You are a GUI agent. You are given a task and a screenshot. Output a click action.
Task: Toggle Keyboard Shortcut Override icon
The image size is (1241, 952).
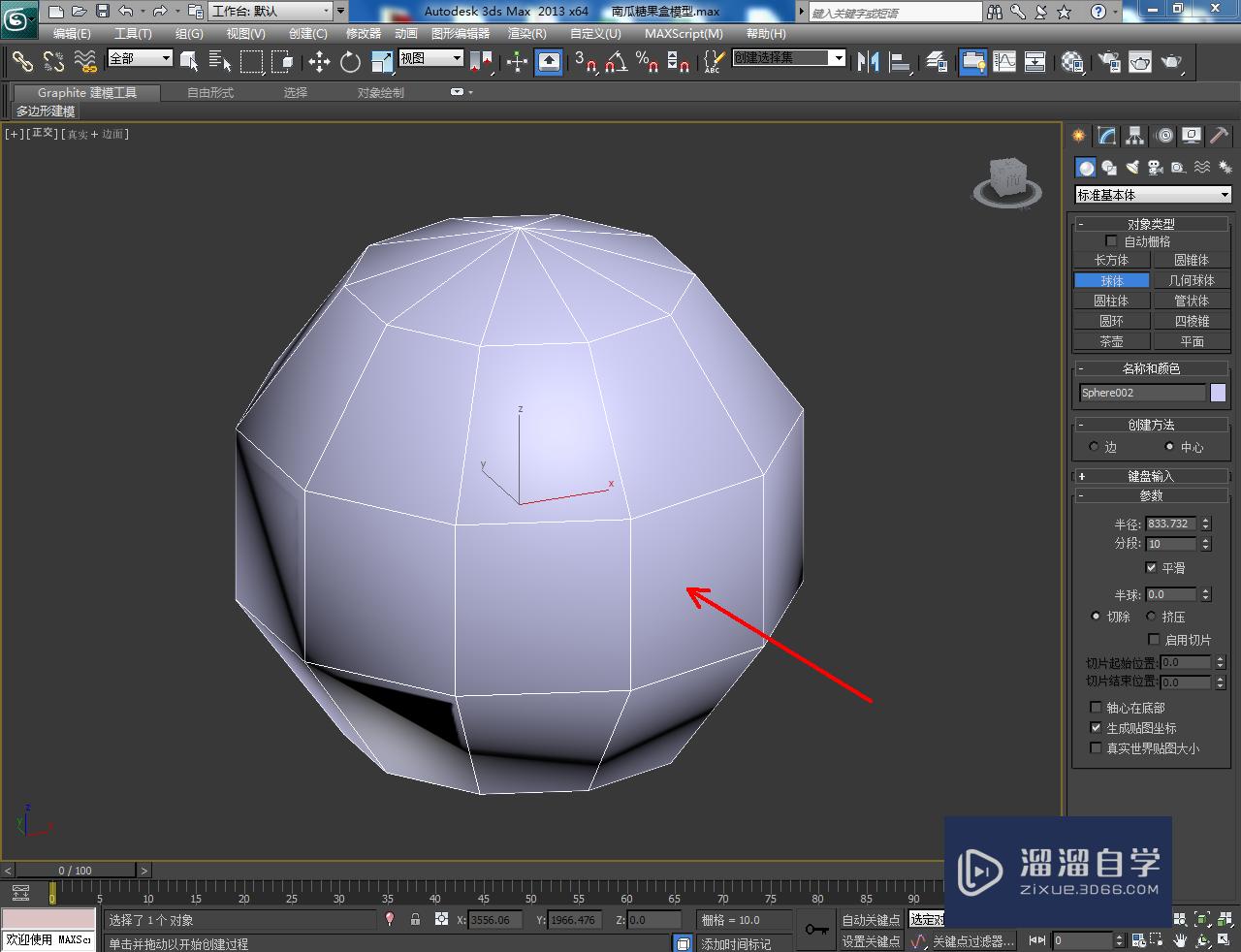coord(549,62)
